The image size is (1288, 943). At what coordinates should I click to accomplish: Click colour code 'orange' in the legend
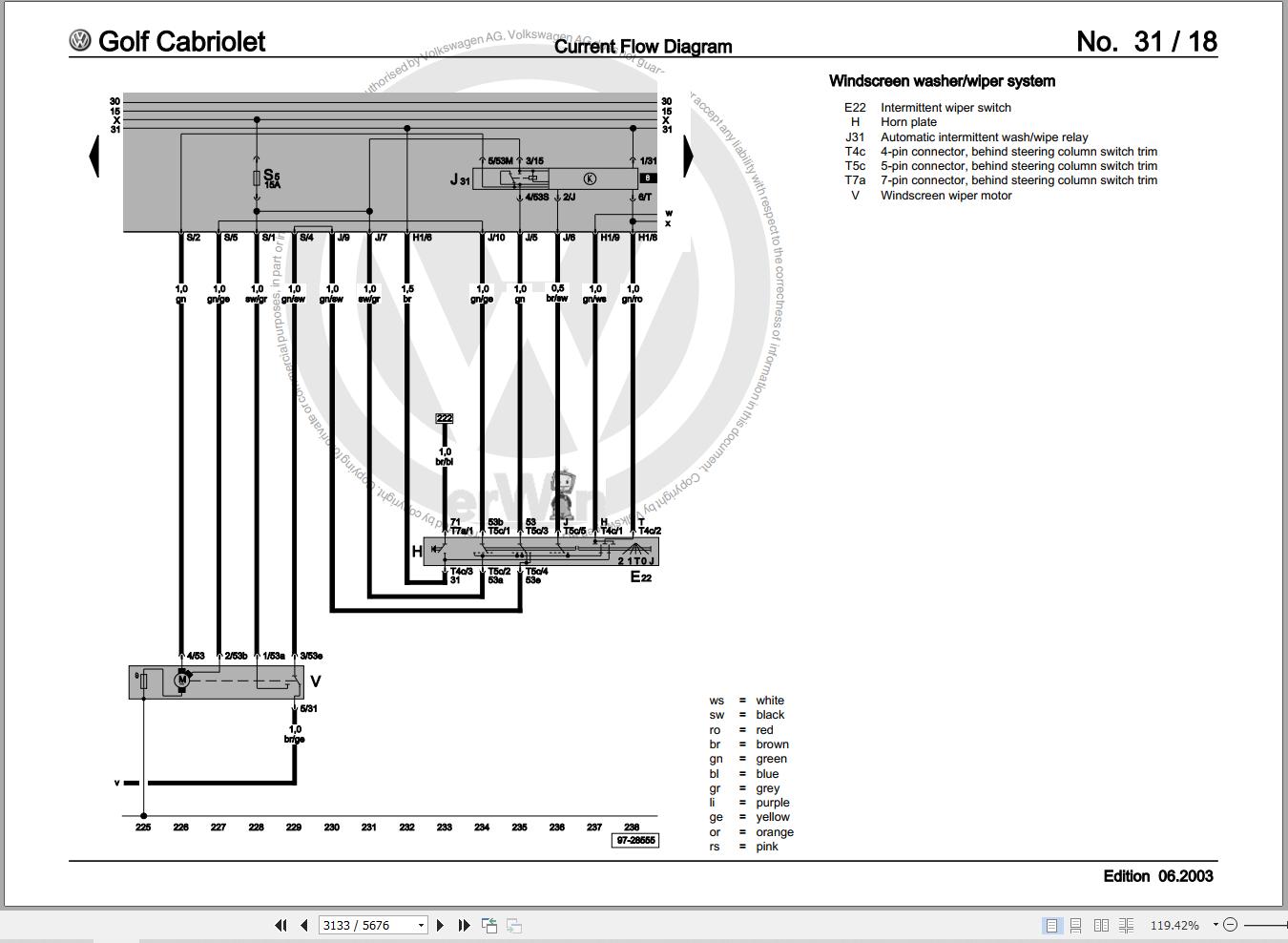(x=775, y=832)
